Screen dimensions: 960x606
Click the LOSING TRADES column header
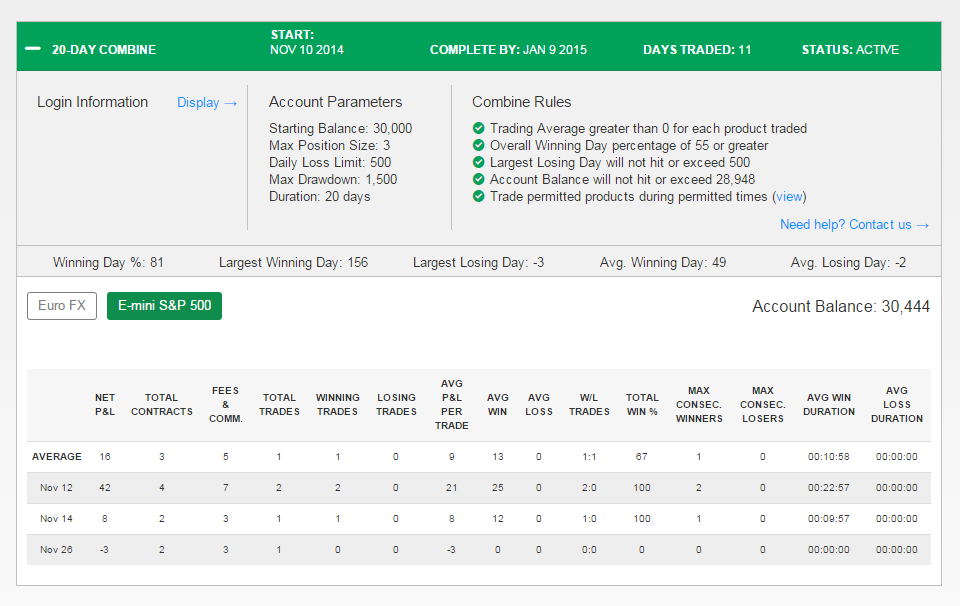(396, 405)
